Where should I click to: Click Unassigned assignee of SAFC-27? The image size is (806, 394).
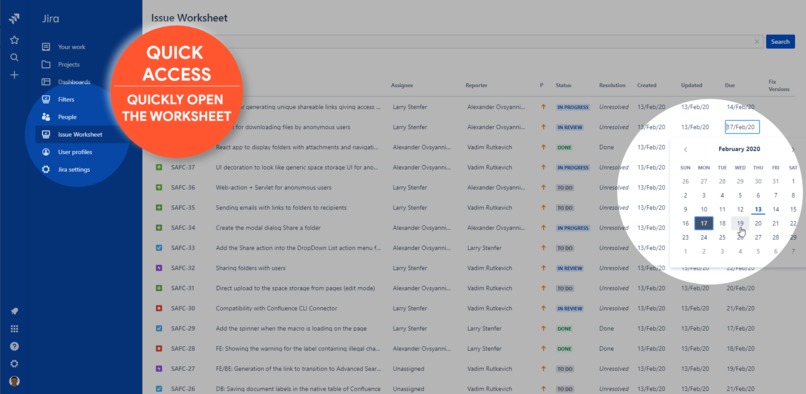[407, 369]
